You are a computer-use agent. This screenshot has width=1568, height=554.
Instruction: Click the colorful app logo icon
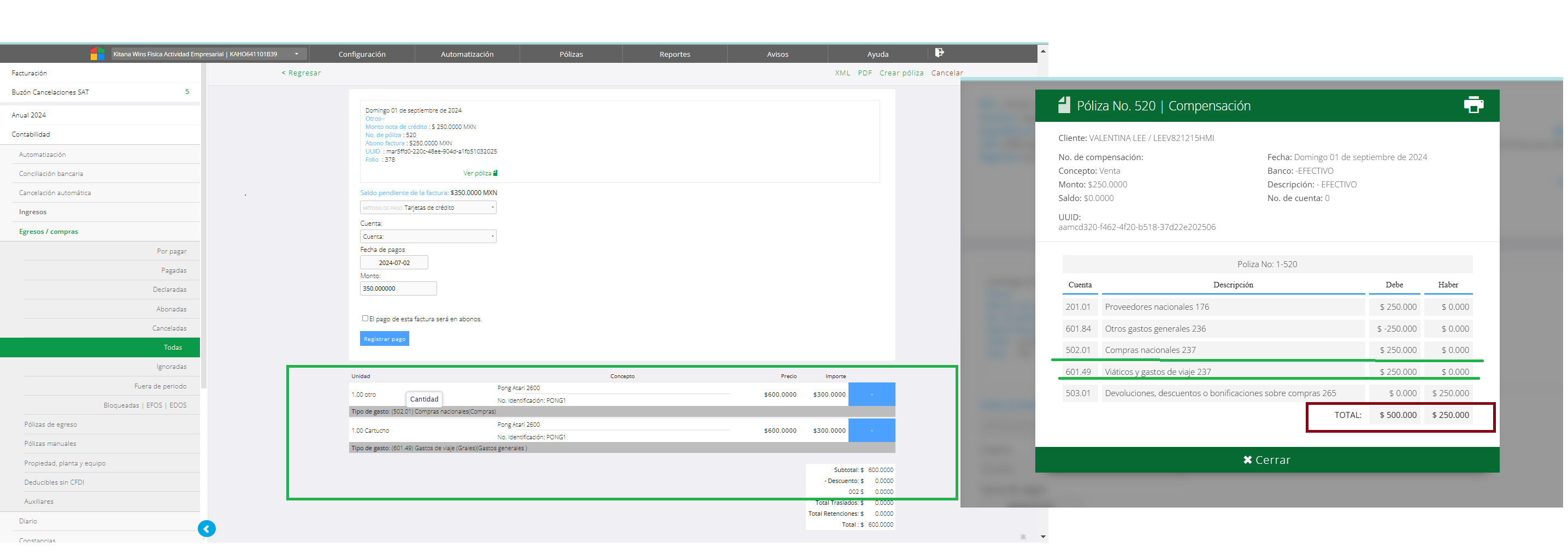click(x=97, y=54)
